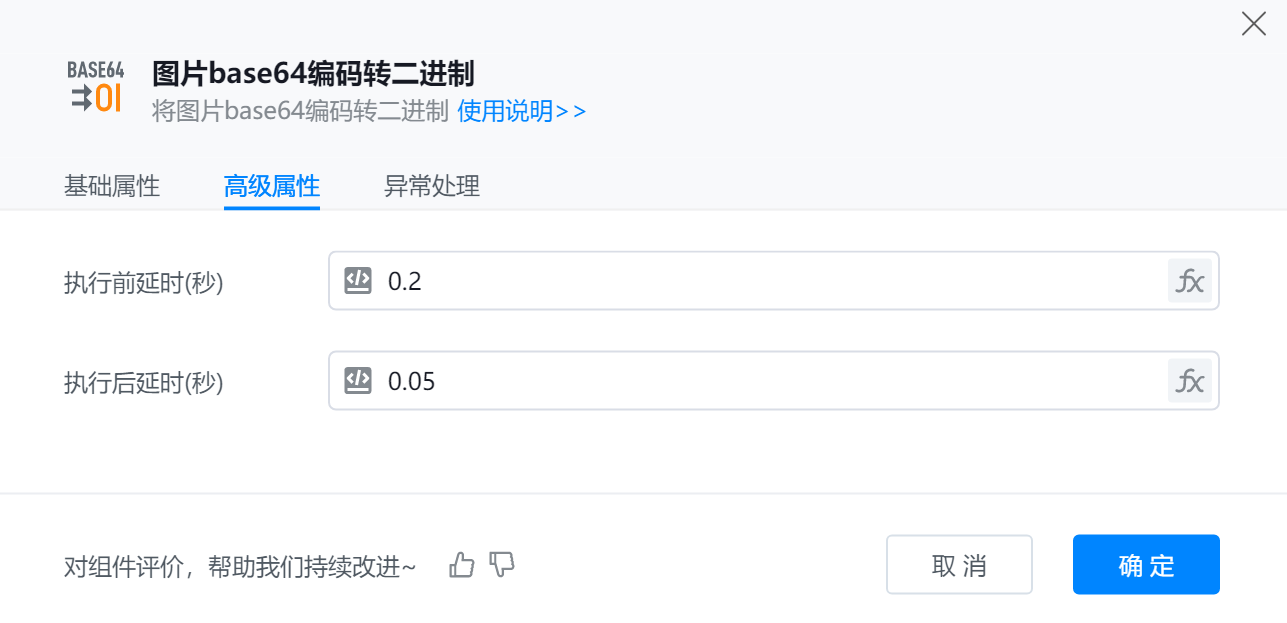
Task: Click the code icon in 执行后延时 field
Action: coord(358,381)
